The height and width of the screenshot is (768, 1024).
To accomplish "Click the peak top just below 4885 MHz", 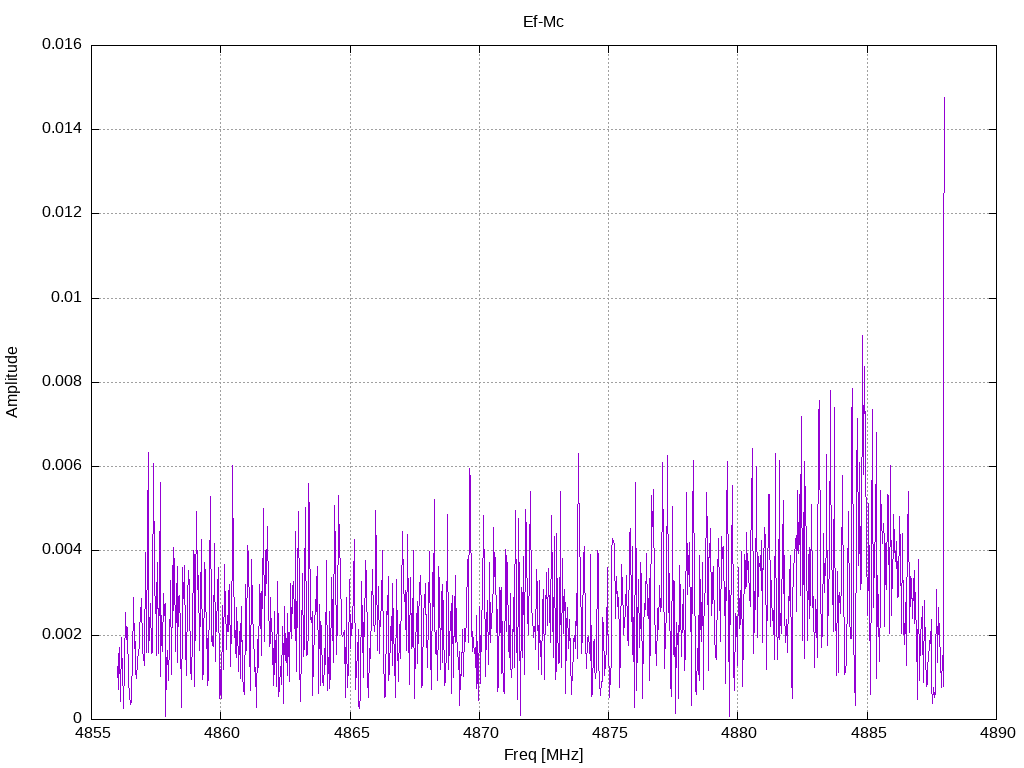I will click(x=862, y=336).
